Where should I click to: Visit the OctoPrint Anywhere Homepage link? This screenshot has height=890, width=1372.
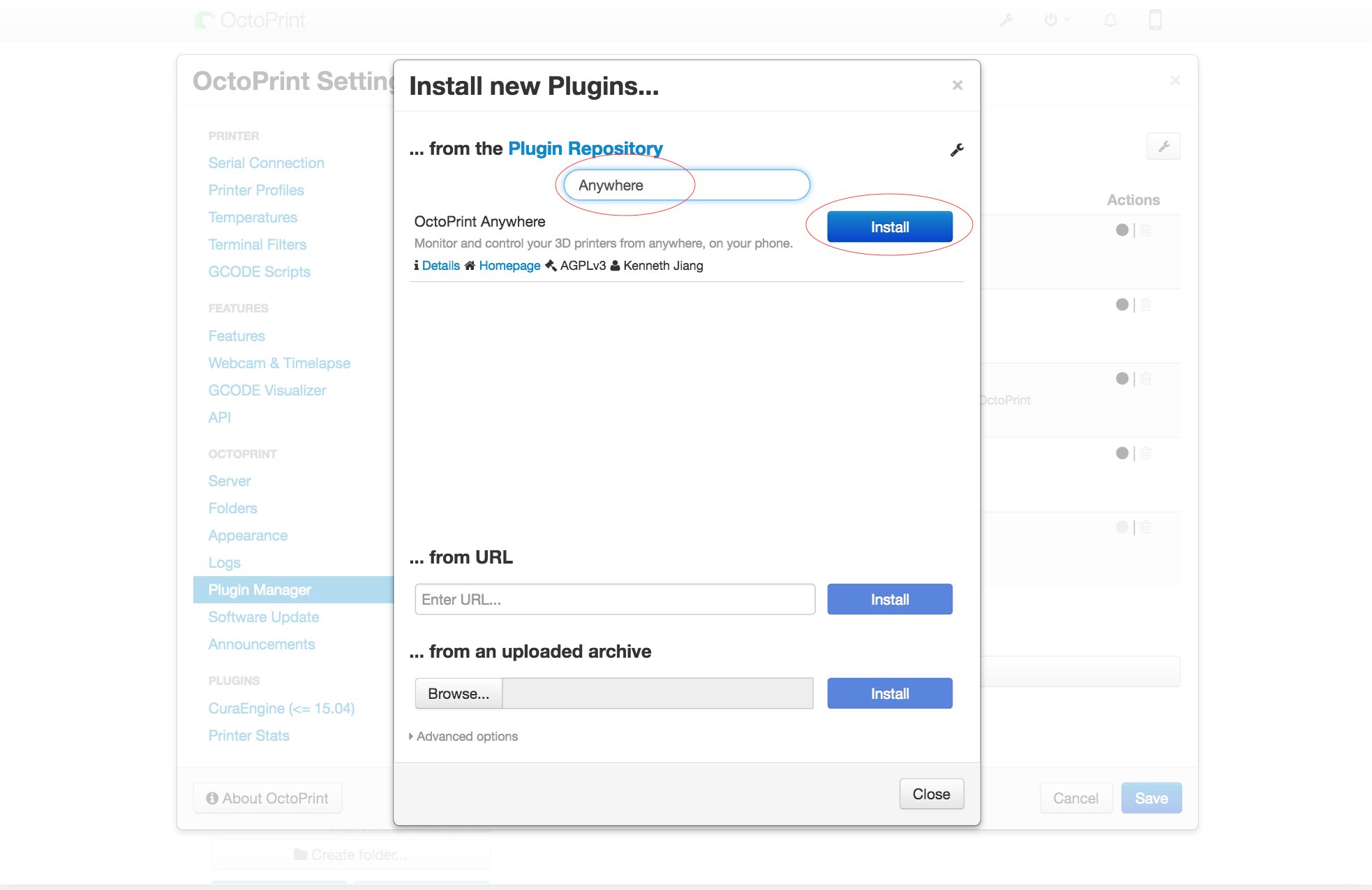509,266
